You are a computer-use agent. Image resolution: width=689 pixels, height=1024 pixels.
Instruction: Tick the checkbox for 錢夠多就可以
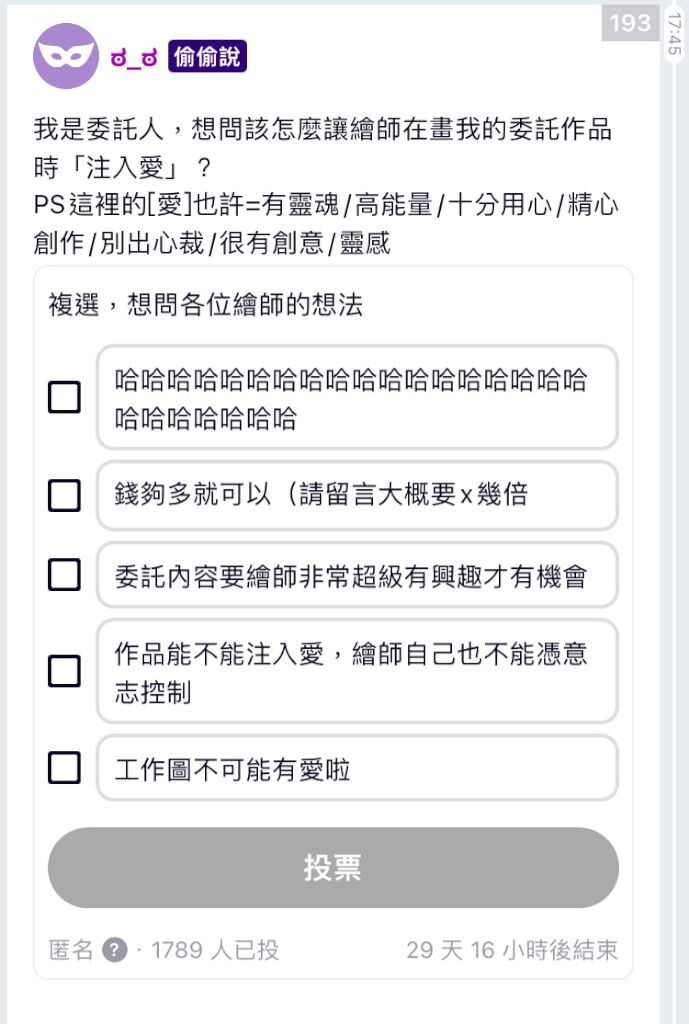(x=65, y=495)
